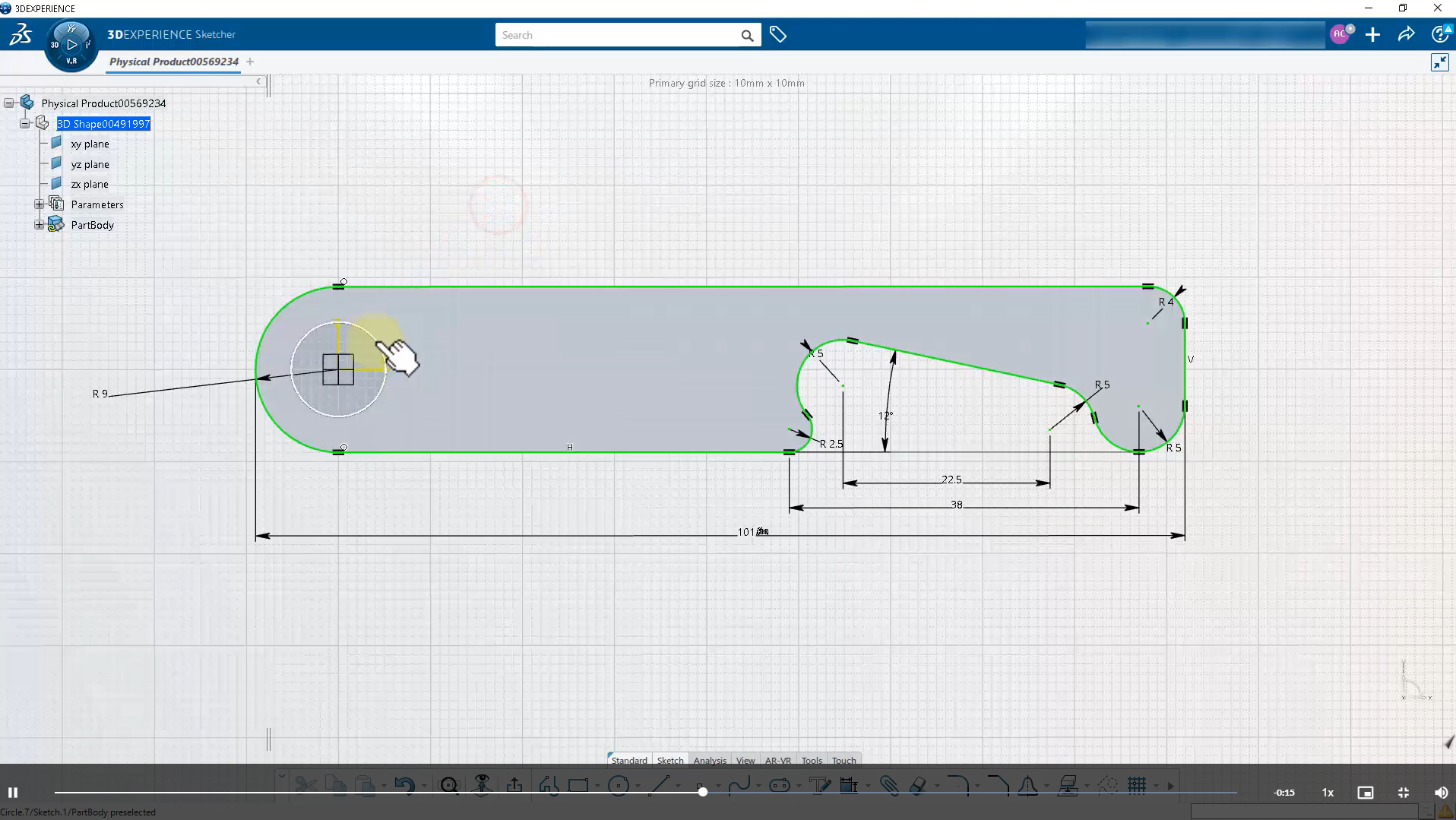The image size is (1456, 820).
Task: Select the Line sketch tool
Action: click(659, 785)
